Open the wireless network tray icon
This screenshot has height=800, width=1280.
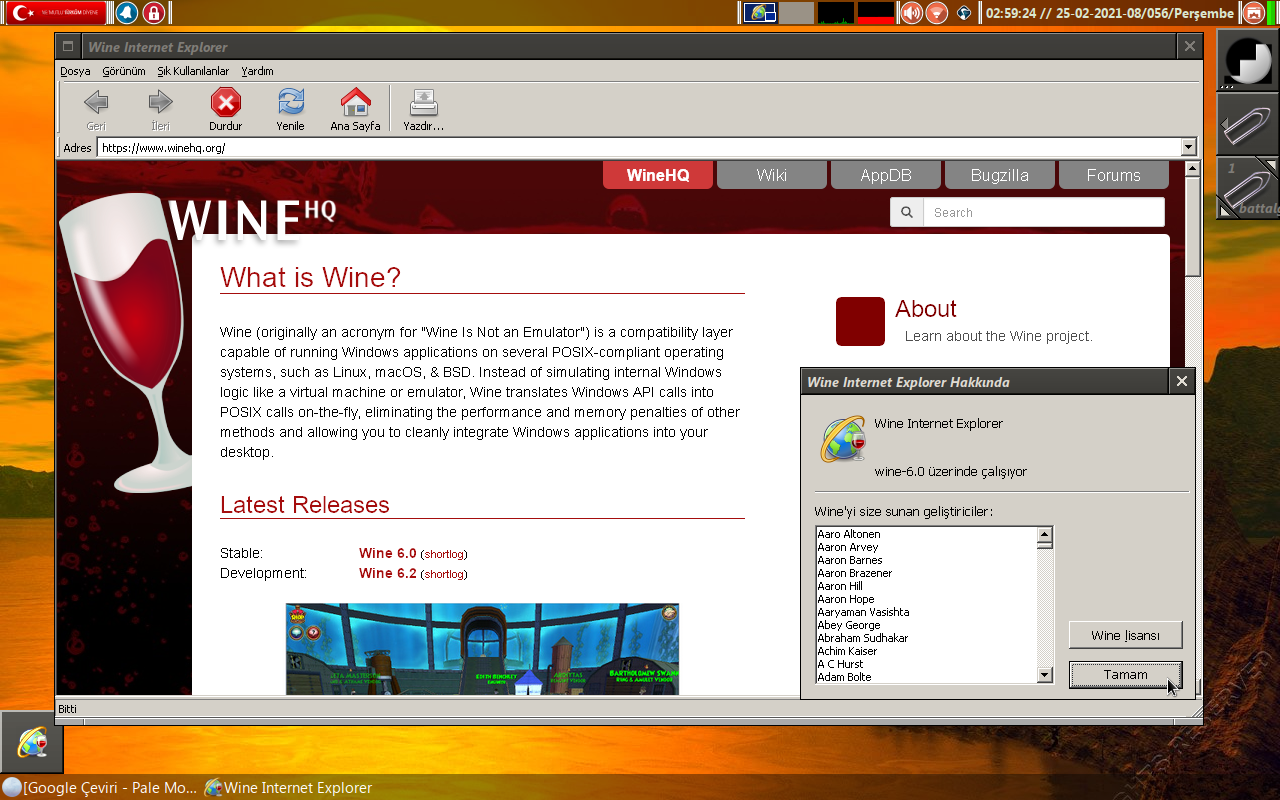click(936, 13)
